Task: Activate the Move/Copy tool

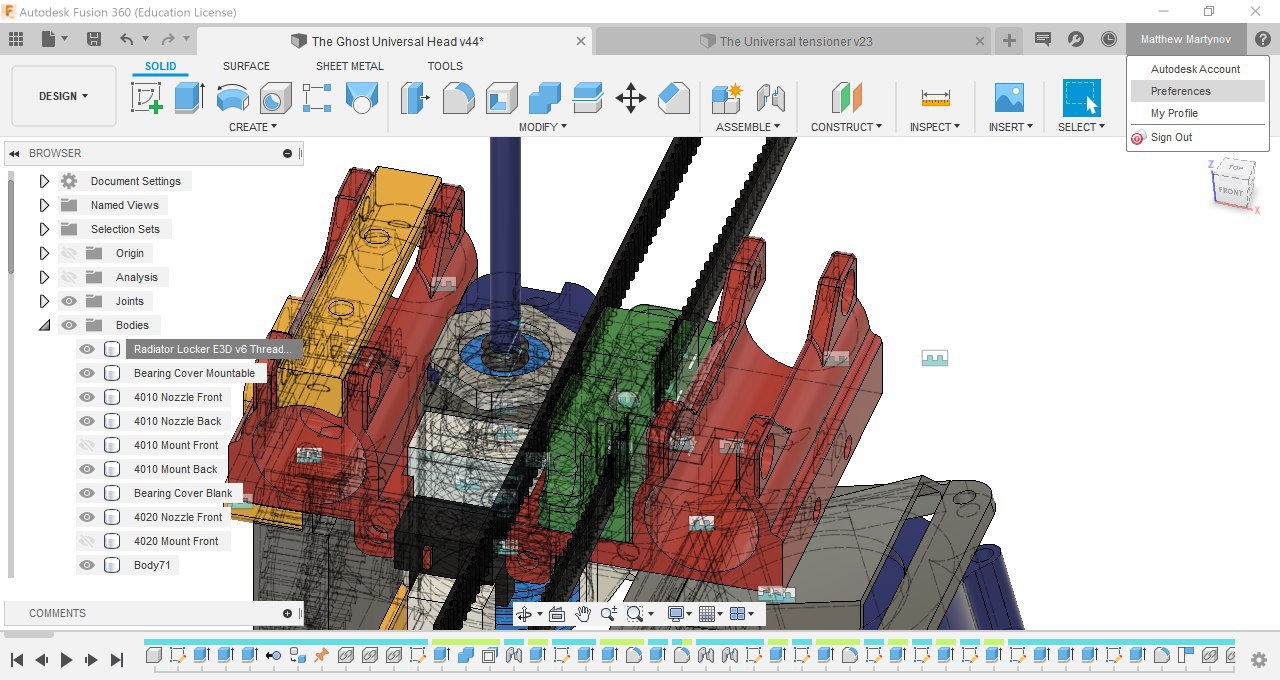Action: tap(631, 97)
